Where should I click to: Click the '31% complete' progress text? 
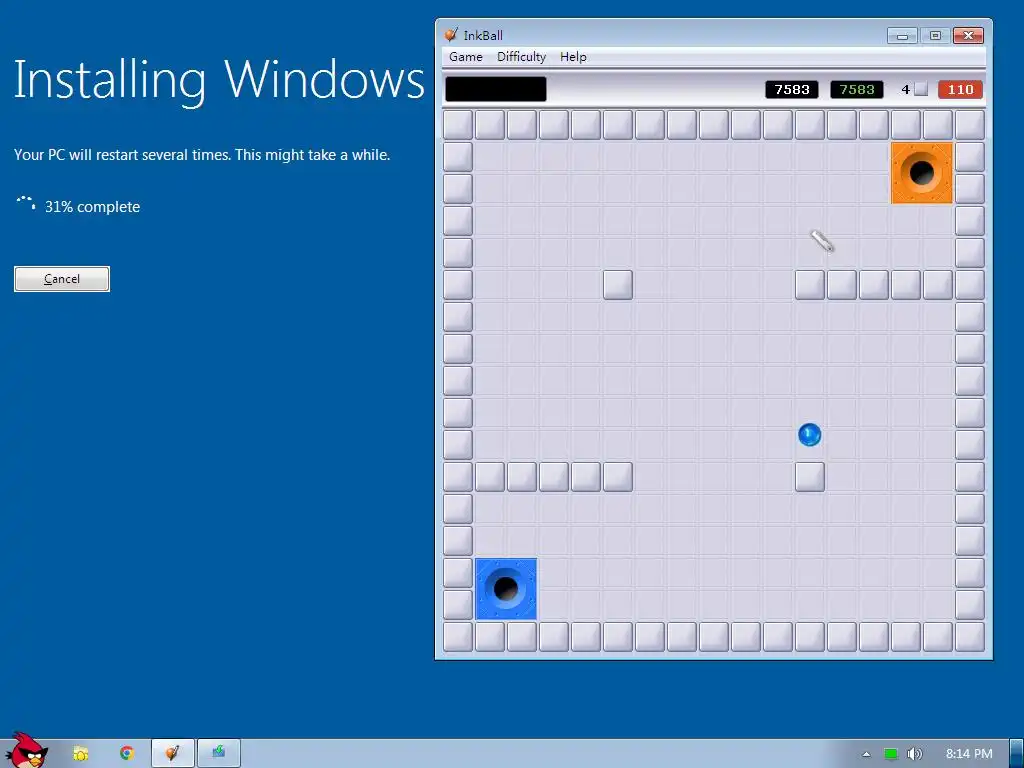tap(92, 207)
